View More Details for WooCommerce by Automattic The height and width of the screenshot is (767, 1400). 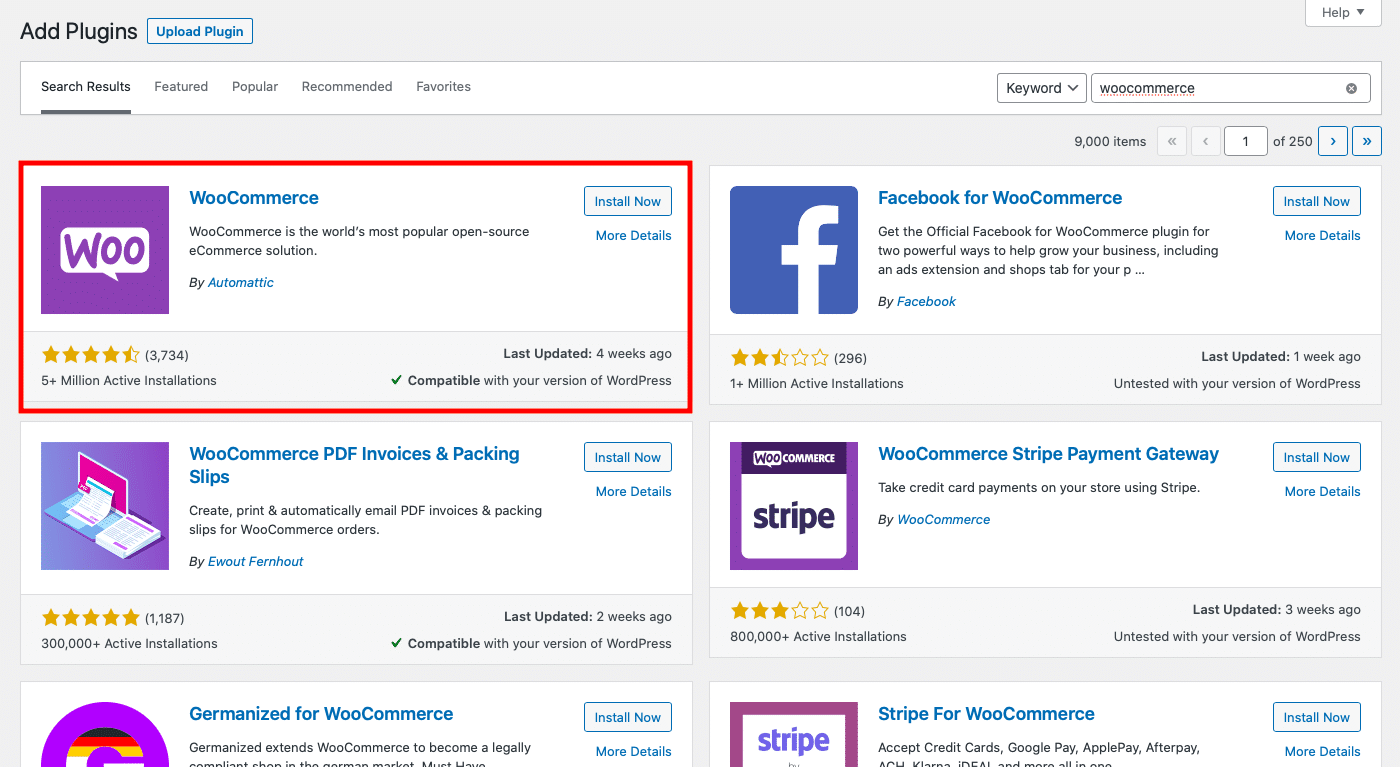pos(634,236)
